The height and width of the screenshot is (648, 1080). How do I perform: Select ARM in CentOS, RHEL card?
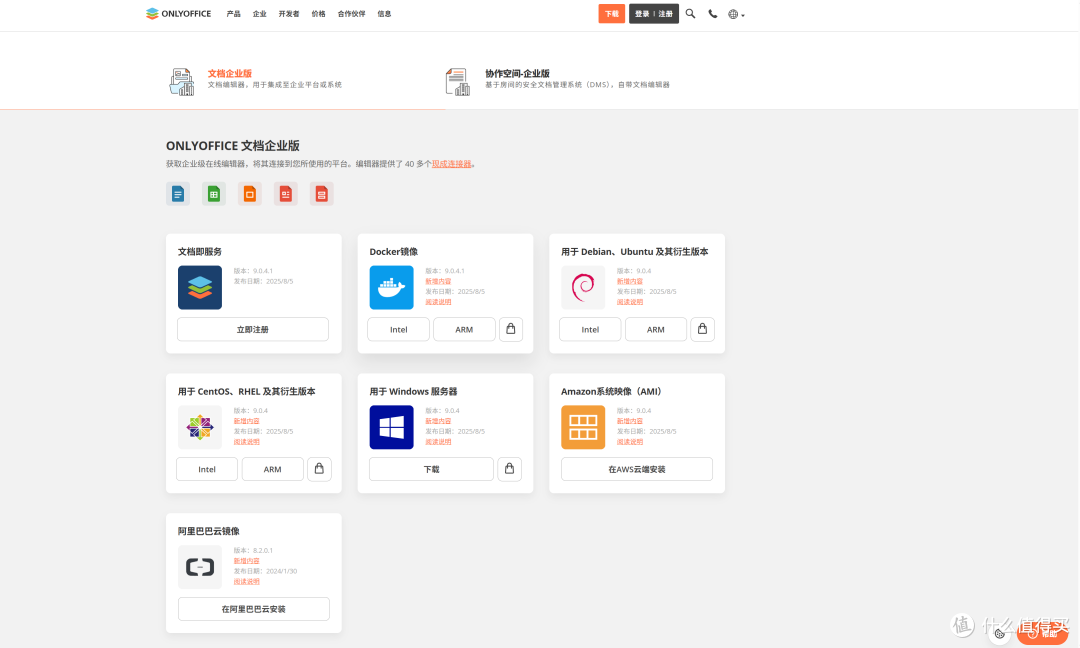coord(273,469)
